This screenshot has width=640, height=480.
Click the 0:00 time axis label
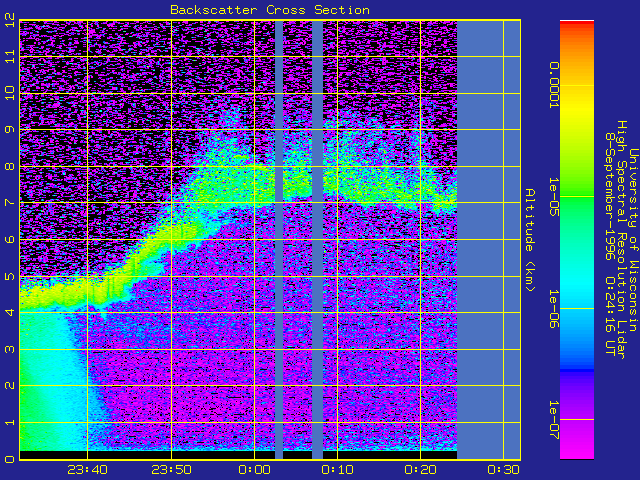click(254, 470)
